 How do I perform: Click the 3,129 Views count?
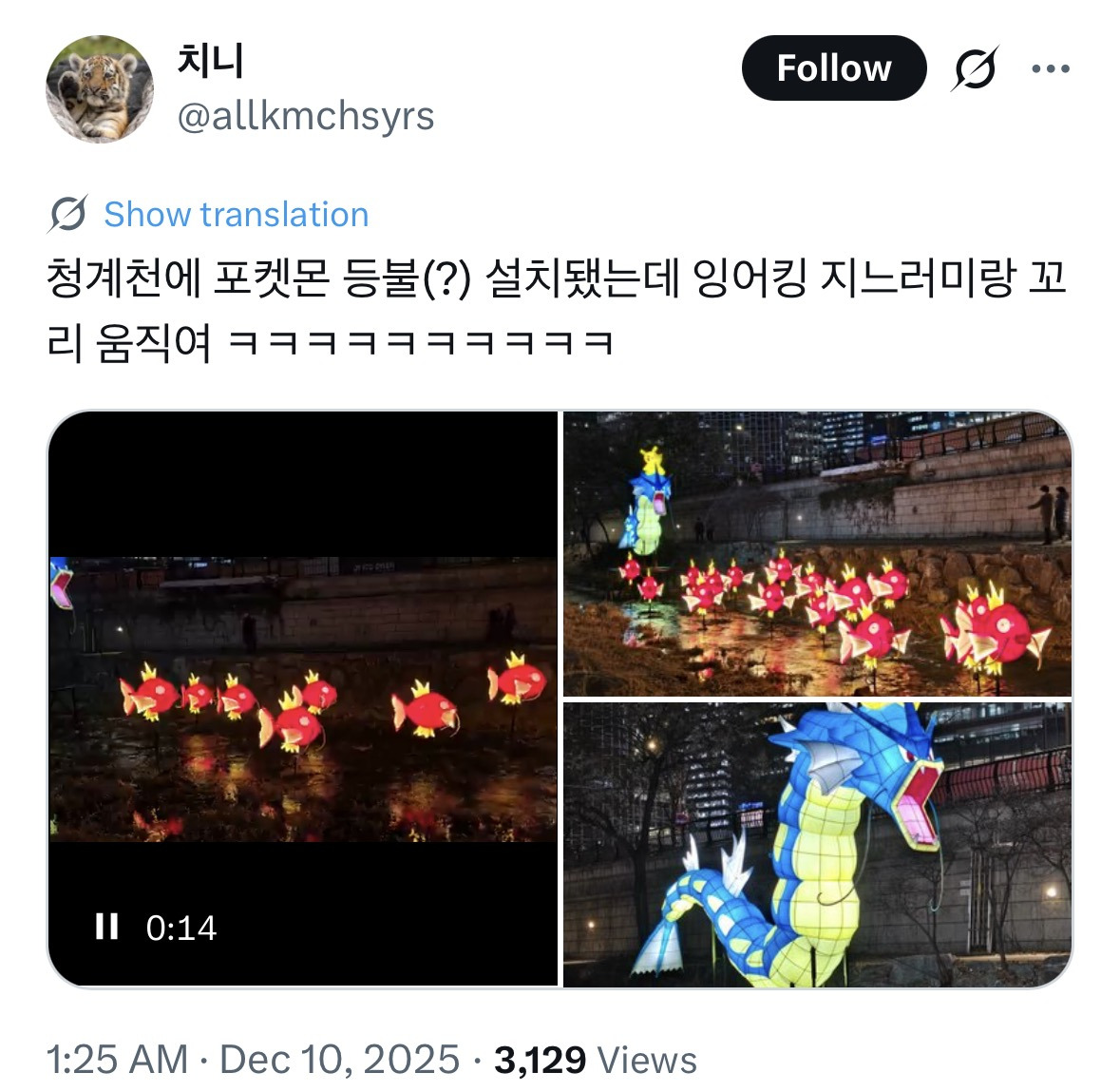pos(595,1059)
